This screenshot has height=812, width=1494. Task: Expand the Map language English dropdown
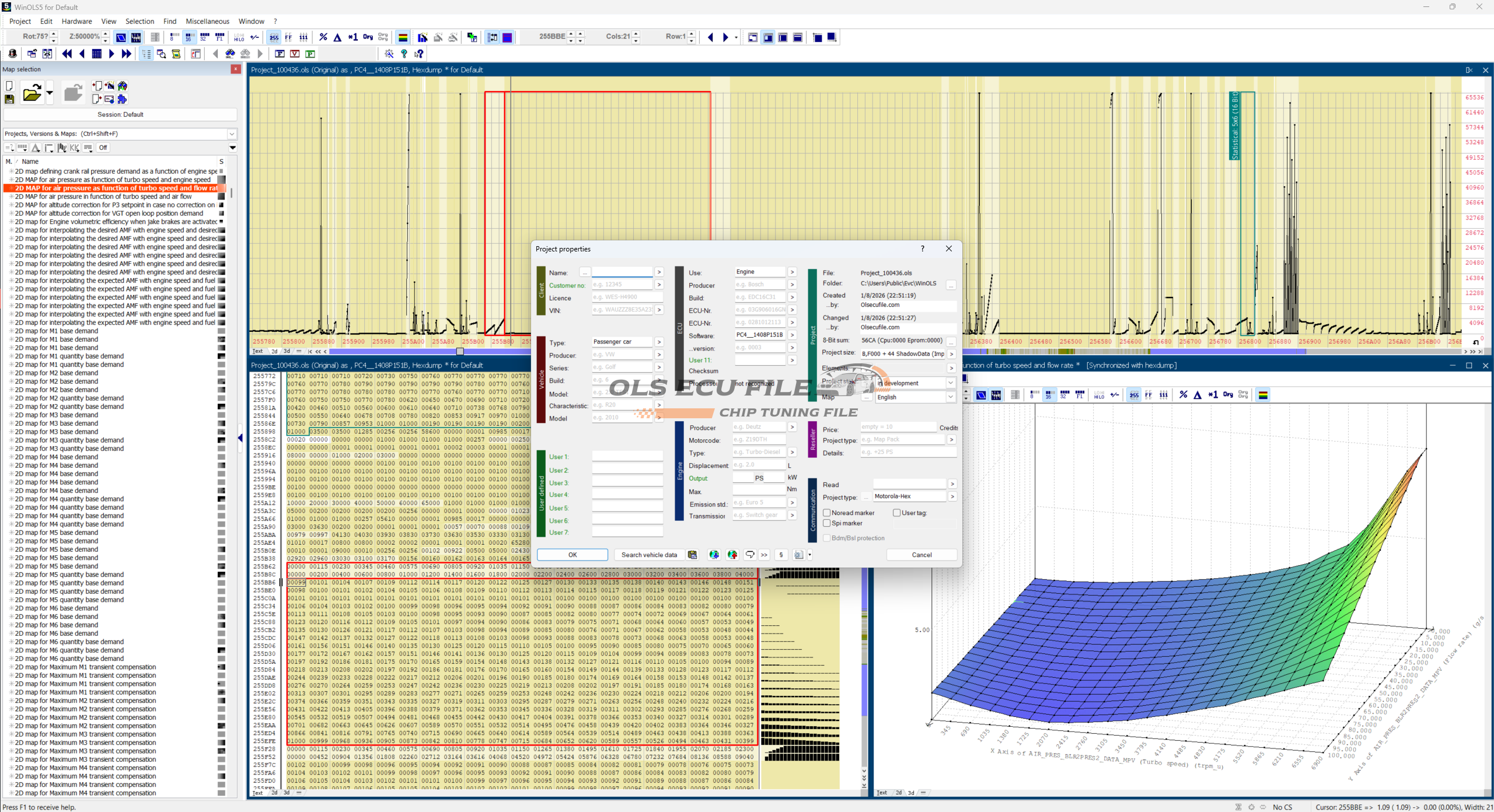click(x=951, y=397)
